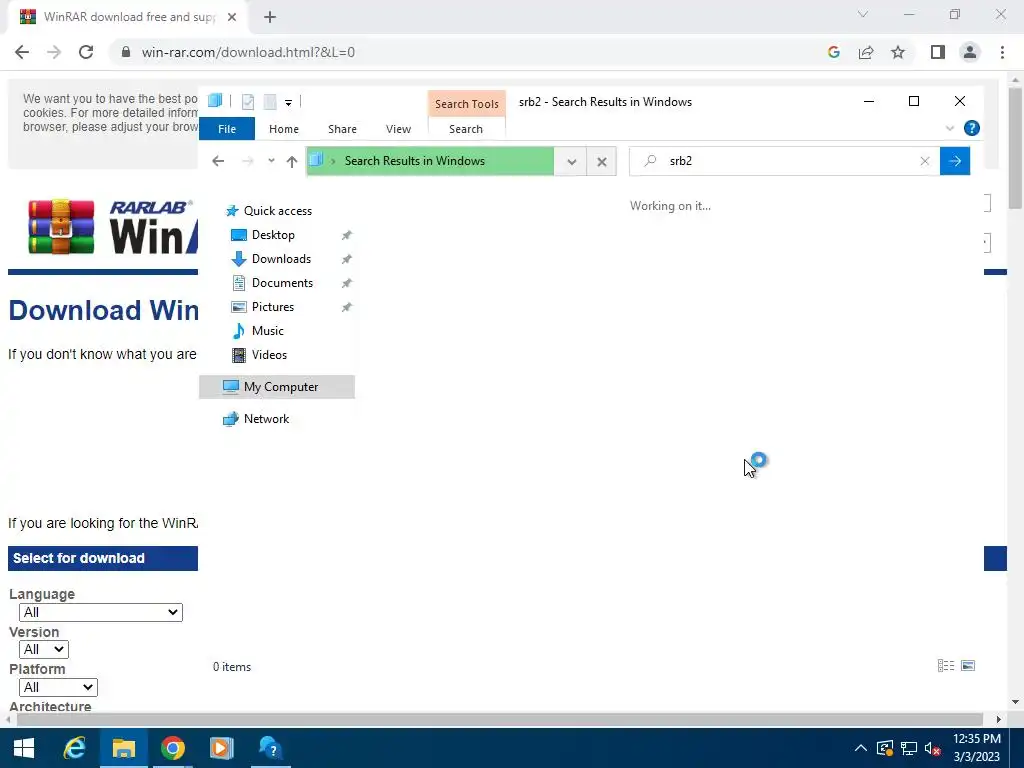
Task: Go up one folder level in Explorer
Action: [291, 161]
